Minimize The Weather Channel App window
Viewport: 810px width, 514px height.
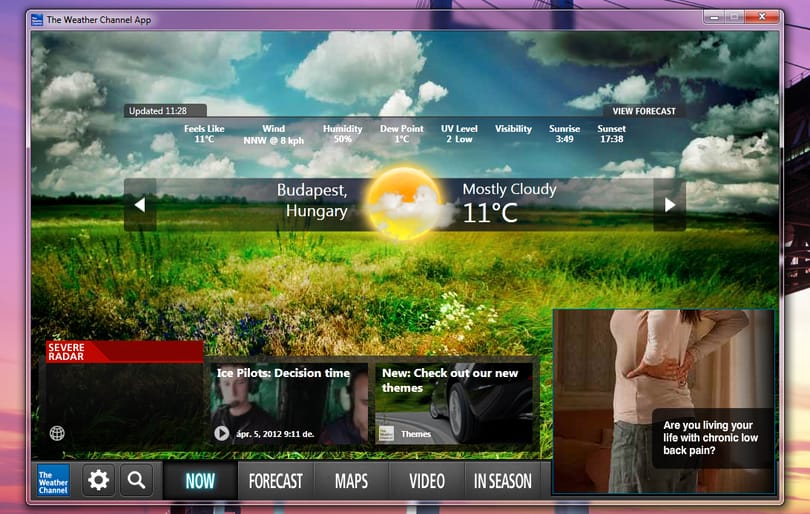714,18
